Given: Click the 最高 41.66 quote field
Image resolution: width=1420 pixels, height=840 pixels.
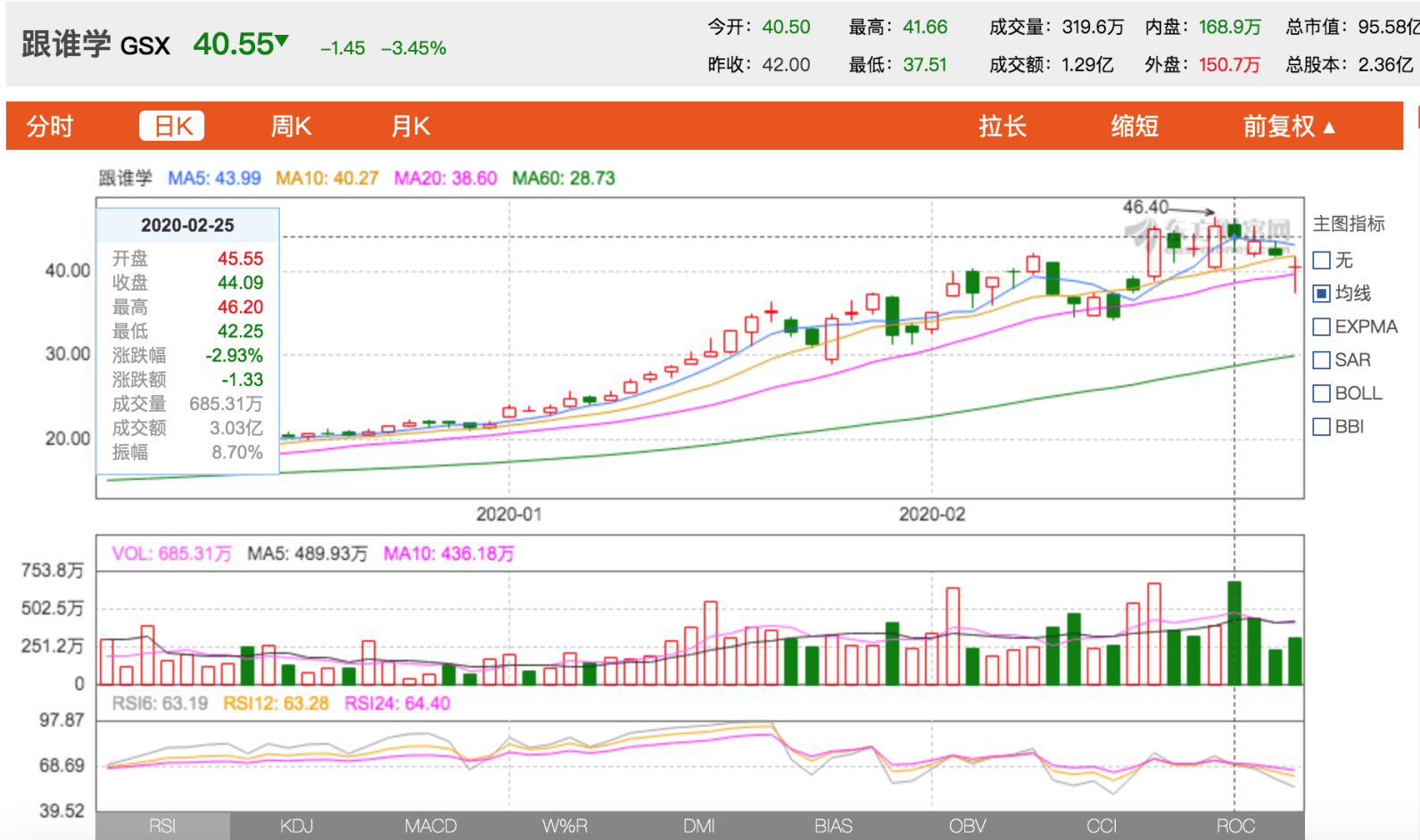Looking at the screenshot, I should click(x=898, y=27).
